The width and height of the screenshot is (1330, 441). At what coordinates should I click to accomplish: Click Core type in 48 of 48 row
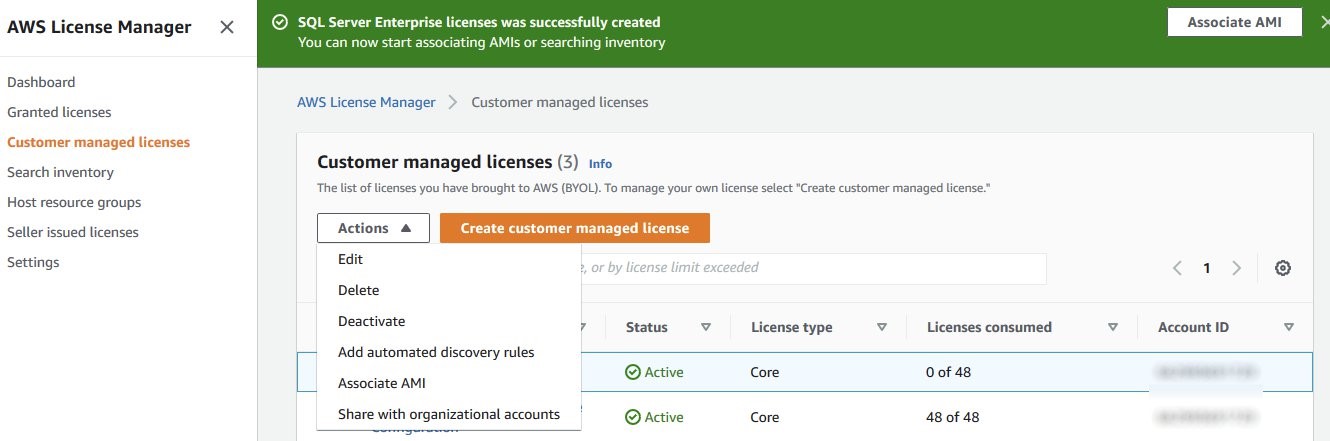[764, 417]
